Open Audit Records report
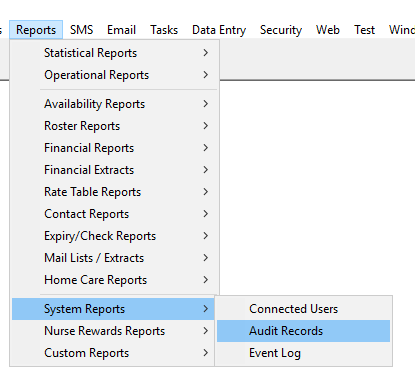The height and width of the screenshot is (377, 415). [303, 331]
